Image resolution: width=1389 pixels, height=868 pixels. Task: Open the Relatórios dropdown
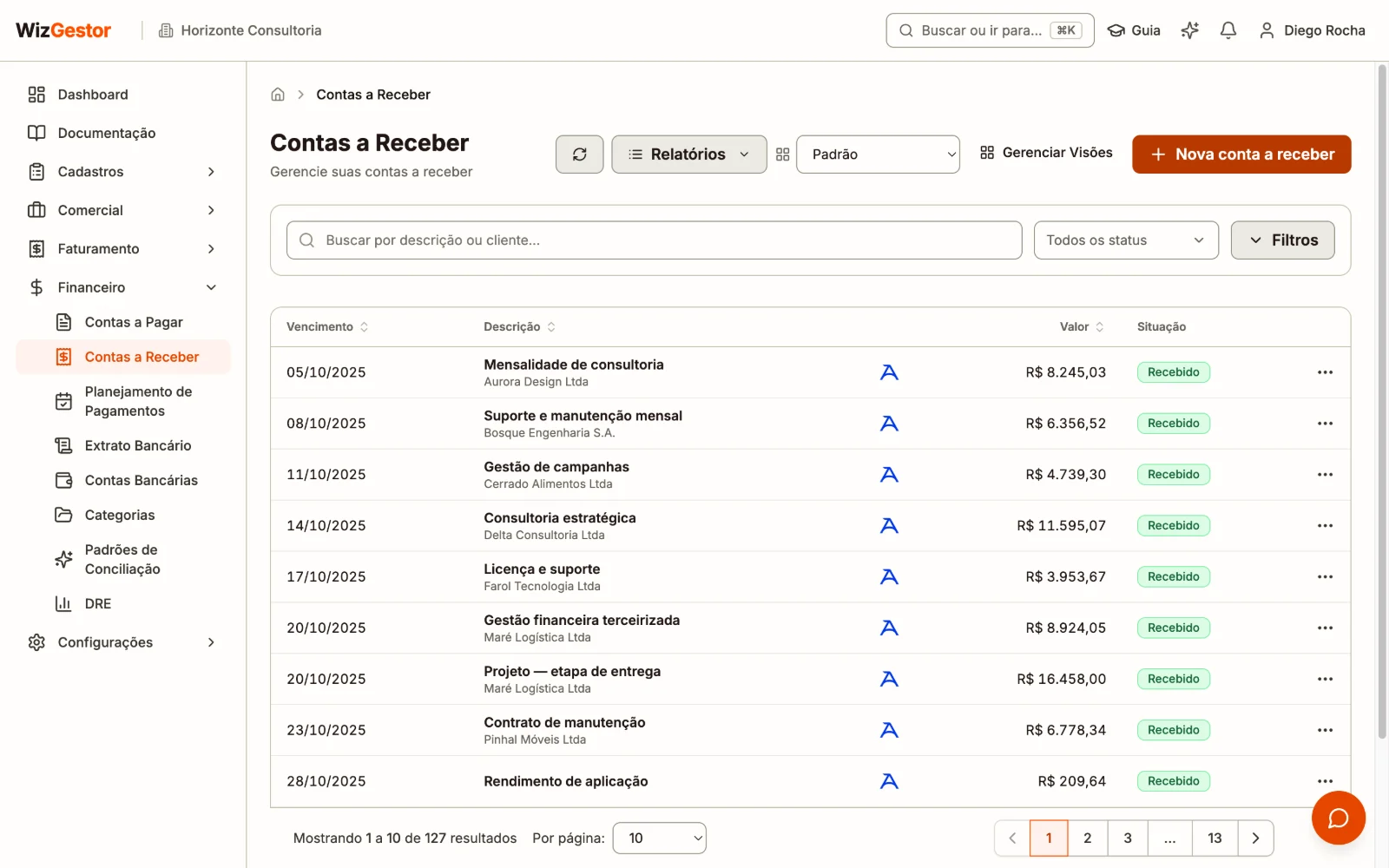(x=688, y=155)
